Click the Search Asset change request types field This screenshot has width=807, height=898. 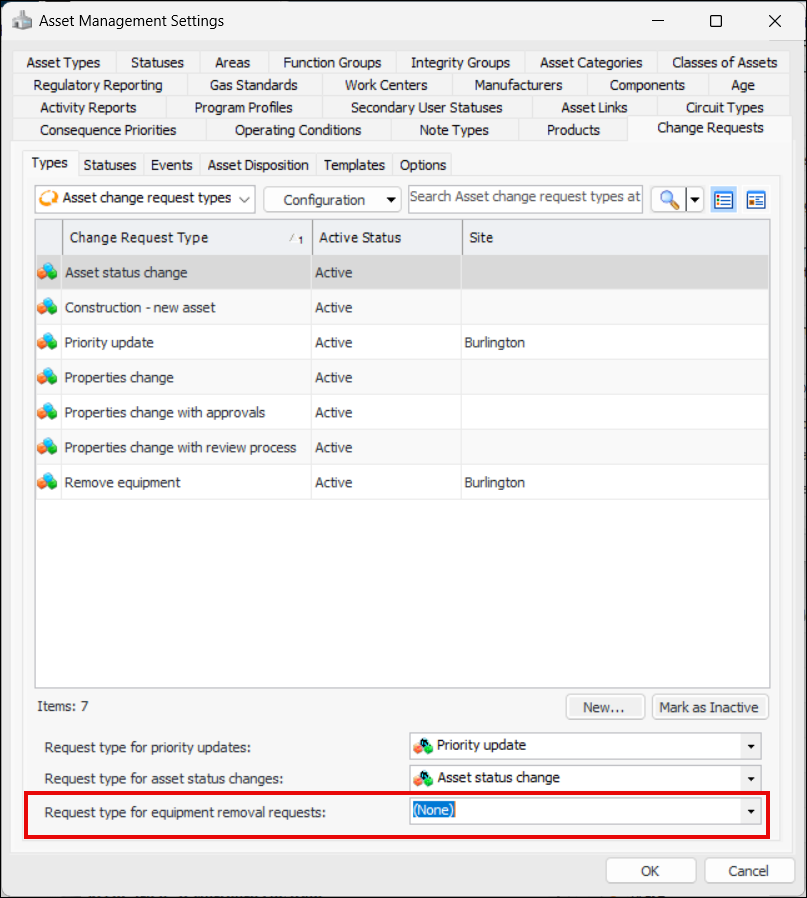525,199
